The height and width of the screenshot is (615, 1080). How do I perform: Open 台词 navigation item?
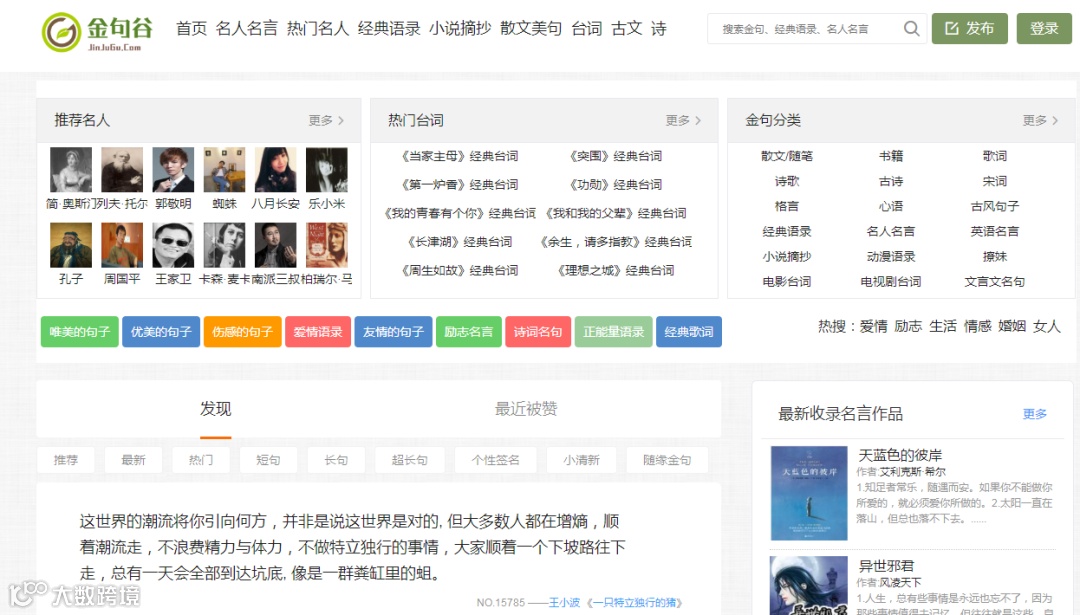point(587,29)
